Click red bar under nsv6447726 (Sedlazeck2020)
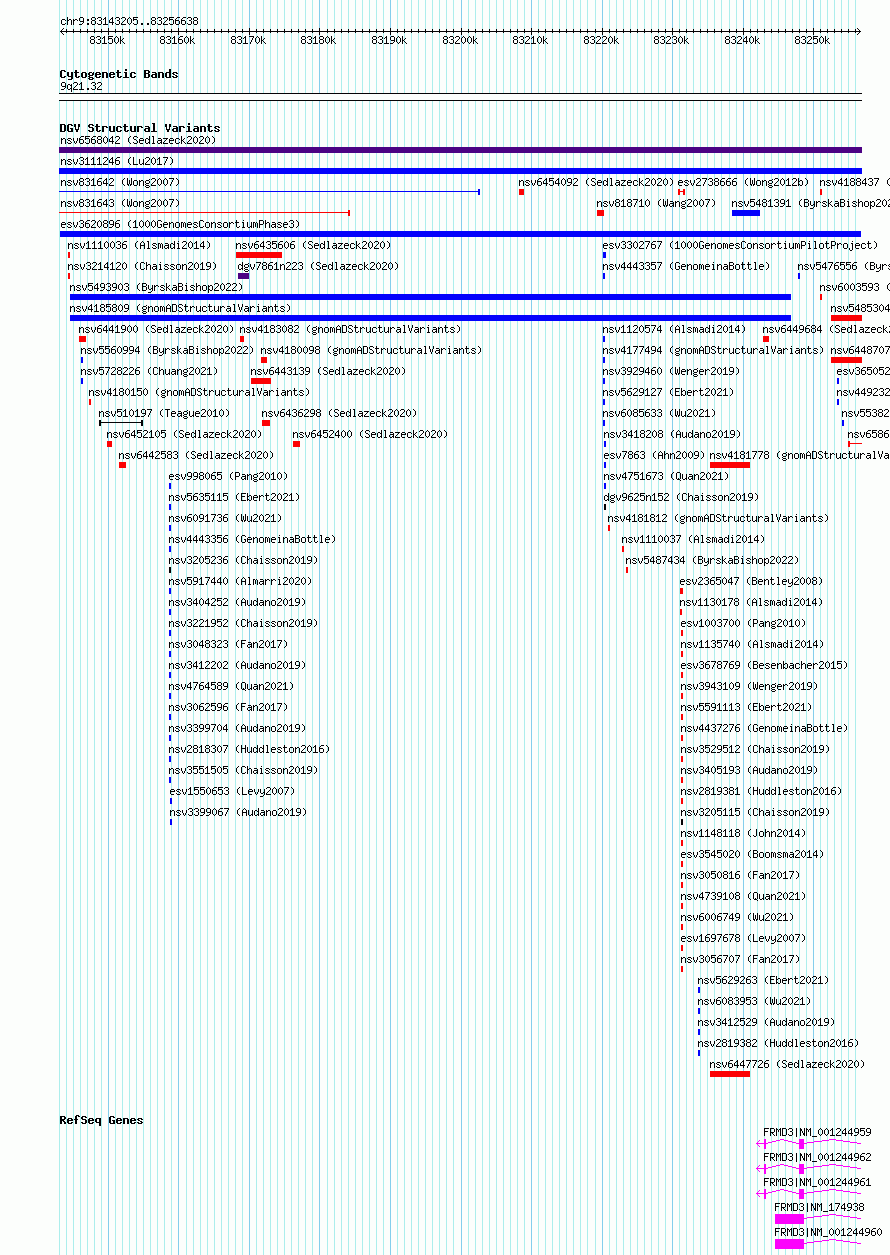Viewport: 890px width, 1255px height. [729, 1074]
